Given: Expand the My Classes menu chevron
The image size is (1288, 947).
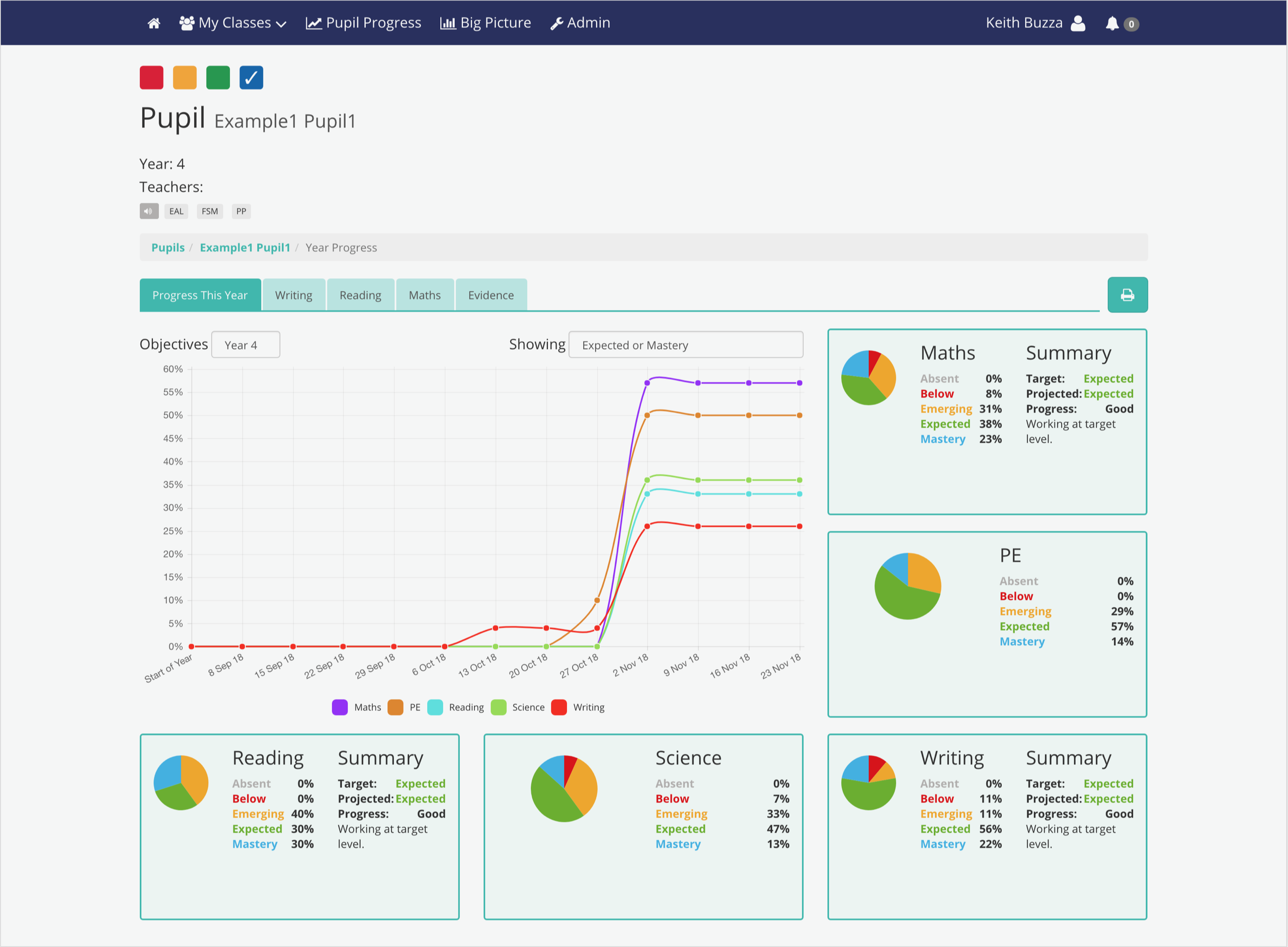Looking at the screenshot, I should pyautogui.click(x=281, y=24).
